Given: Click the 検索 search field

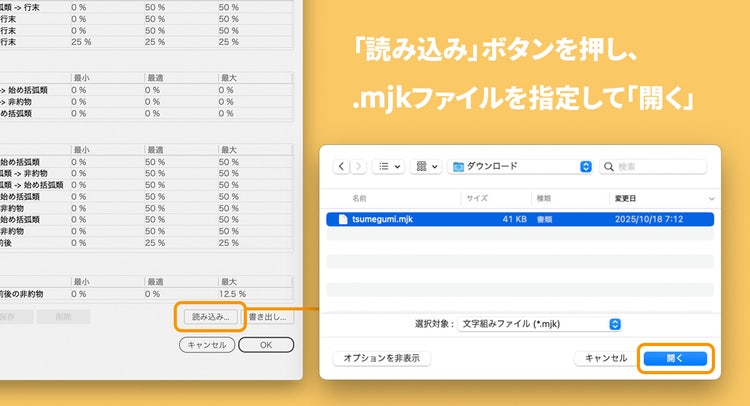Looking at the screenshot, I should [x=653, y=166].
